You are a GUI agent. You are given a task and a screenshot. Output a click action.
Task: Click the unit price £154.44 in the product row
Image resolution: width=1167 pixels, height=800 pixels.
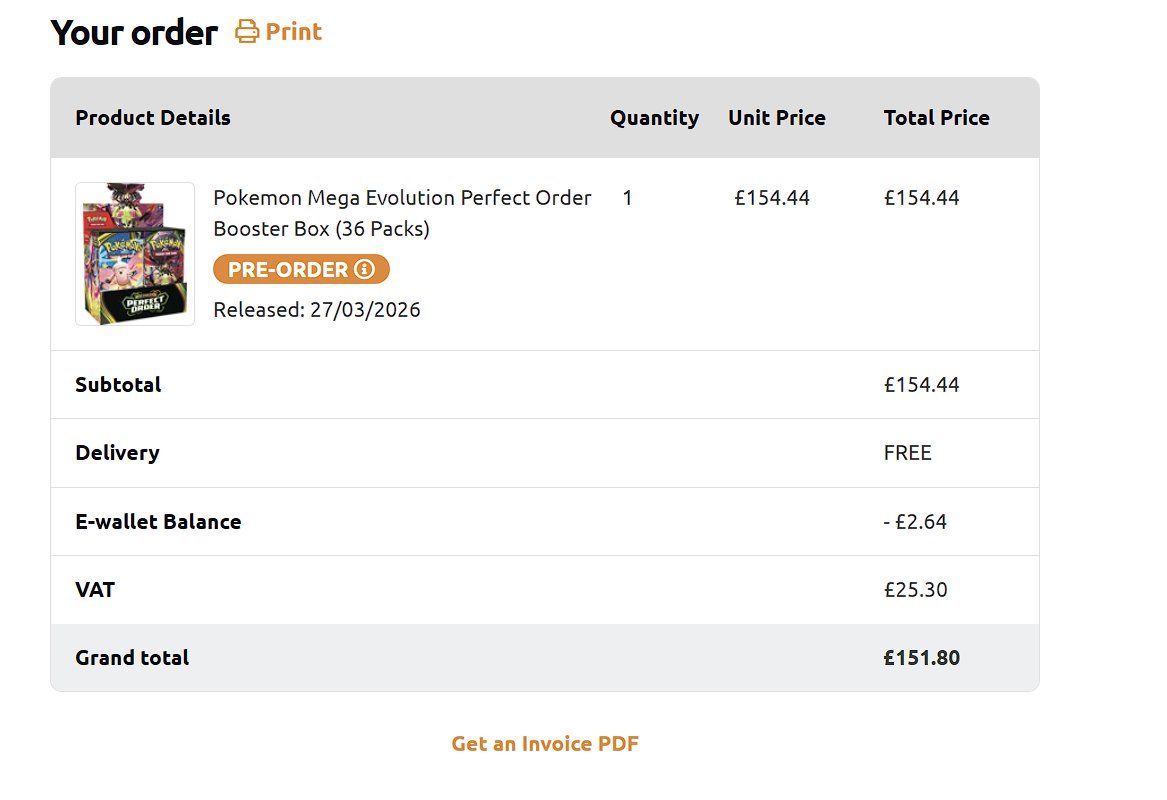point(772,198)
